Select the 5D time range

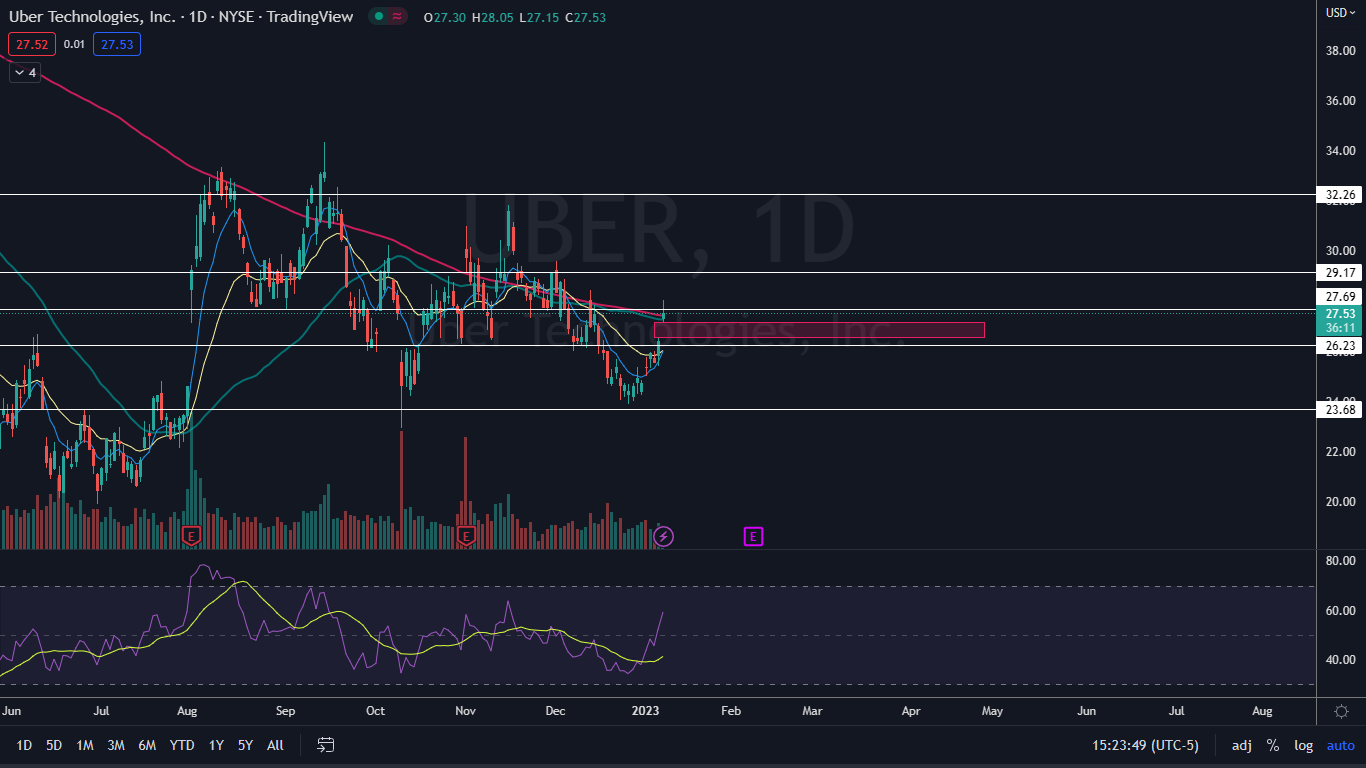click(54, 745)
